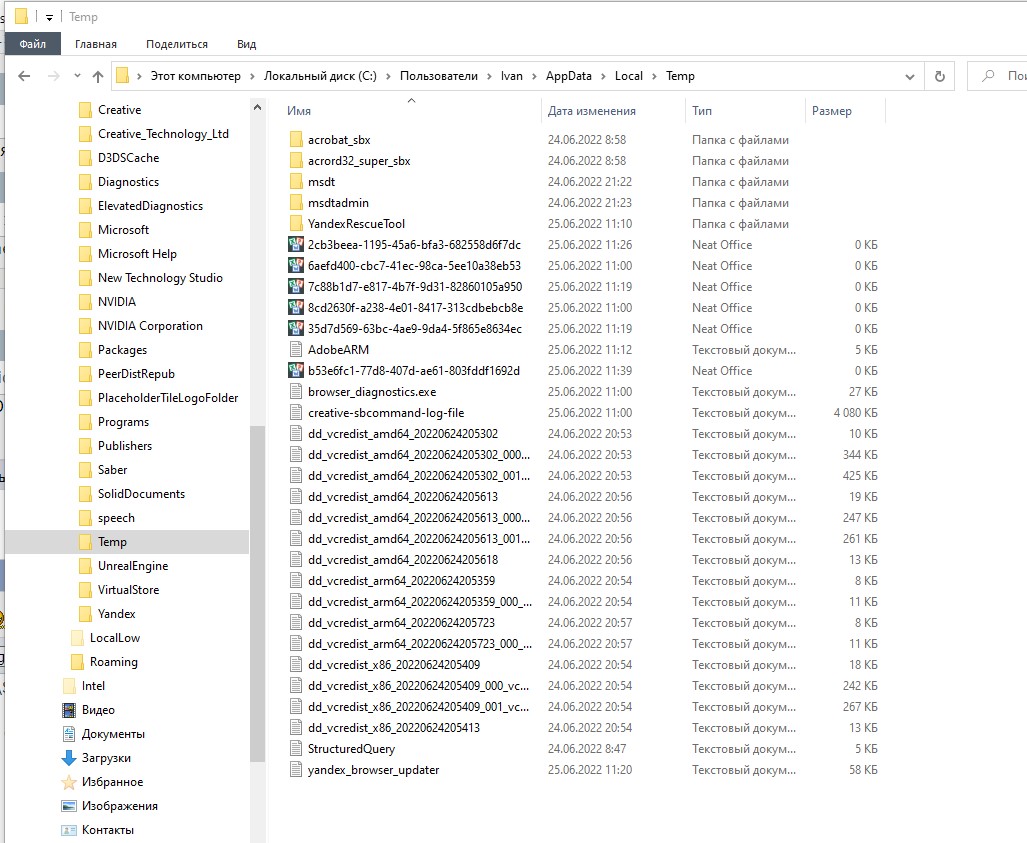Select Neat Office file icon 7c88b1d7

pos(296,286)
